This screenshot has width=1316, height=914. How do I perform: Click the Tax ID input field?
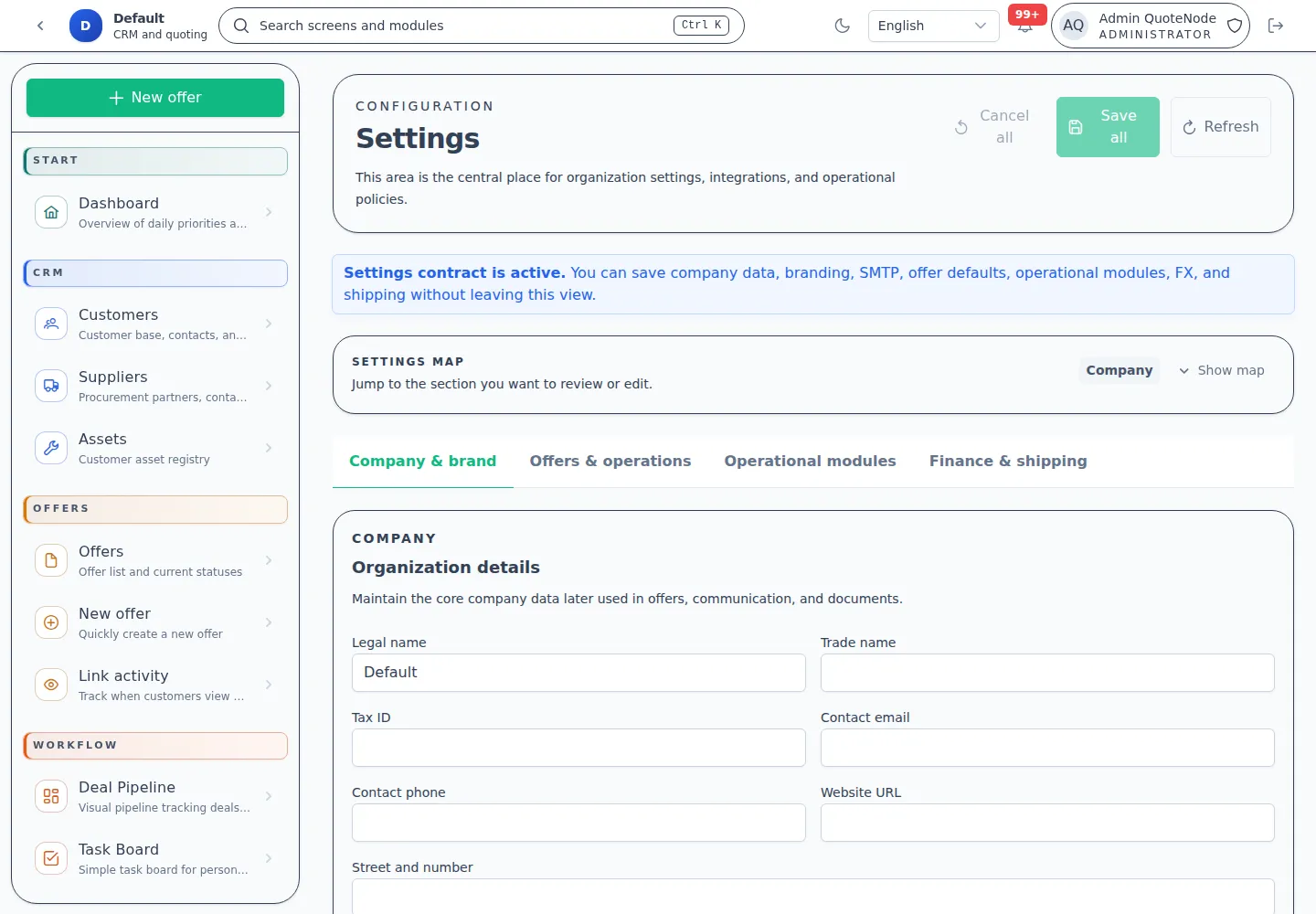[x=578, y=748]
